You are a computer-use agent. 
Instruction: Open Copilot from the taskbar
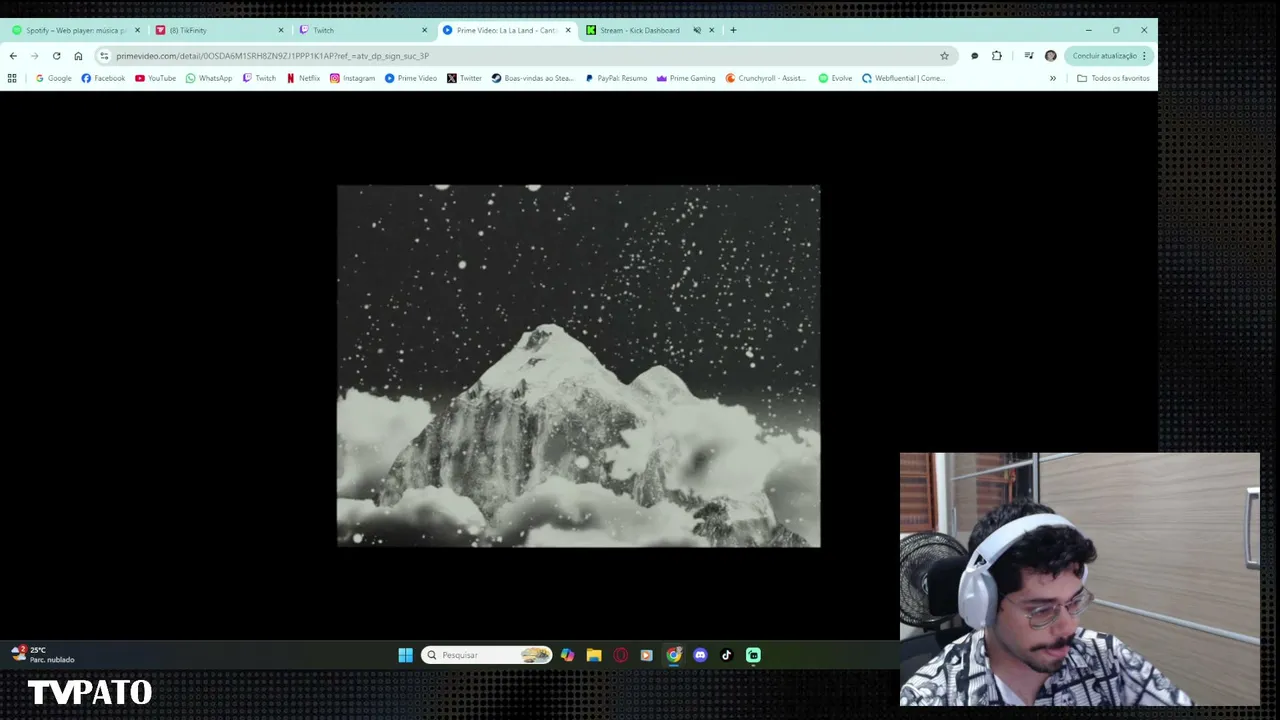[567, 655]
